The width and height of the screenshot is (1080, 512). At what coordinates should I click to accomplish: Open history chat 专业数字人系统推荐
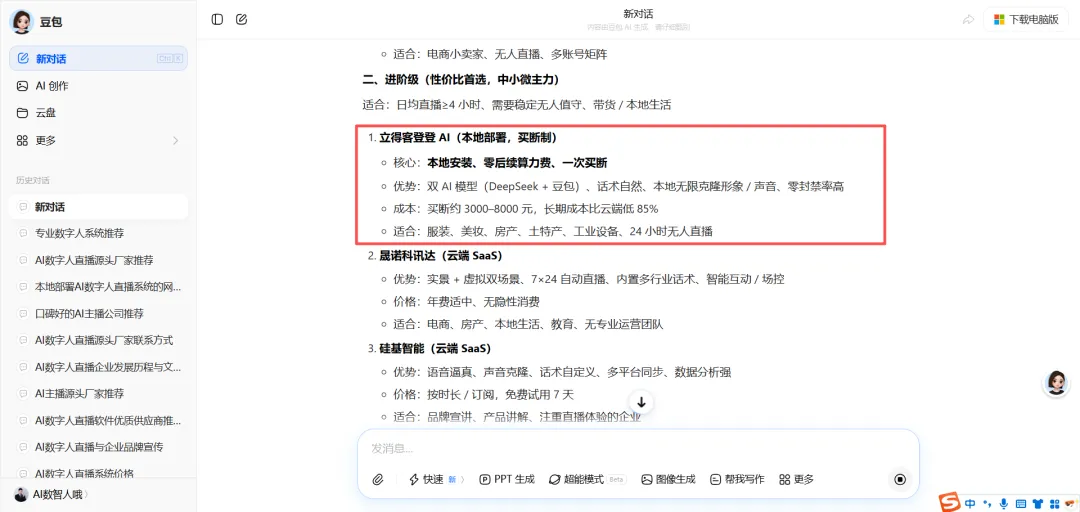click(98, 233)
